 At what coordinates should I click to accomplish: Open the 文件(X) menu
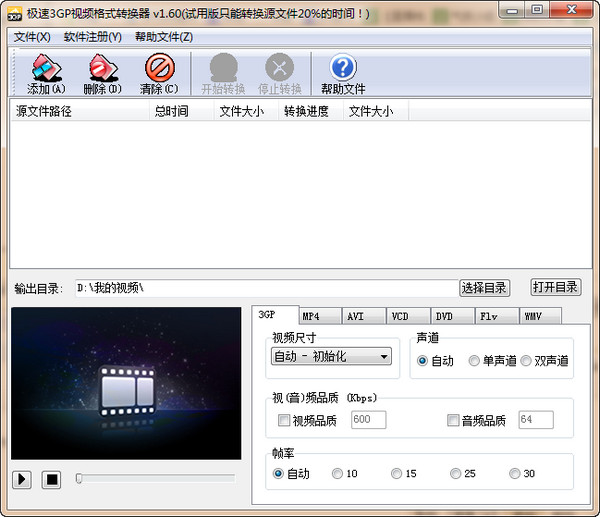(x=32, y=37)
